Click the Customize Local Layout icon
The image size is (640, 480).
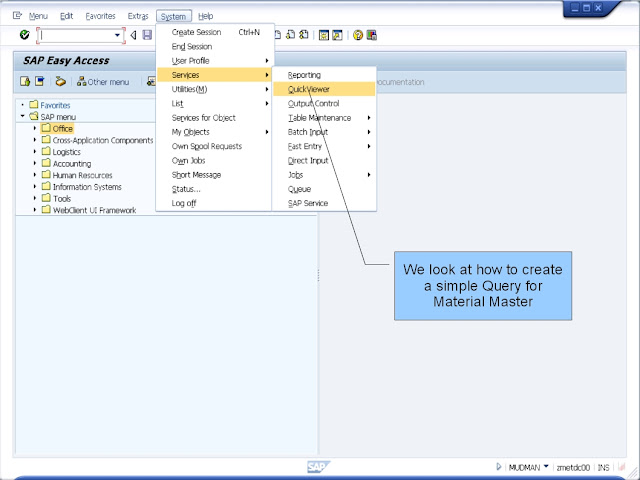(371, 36)
